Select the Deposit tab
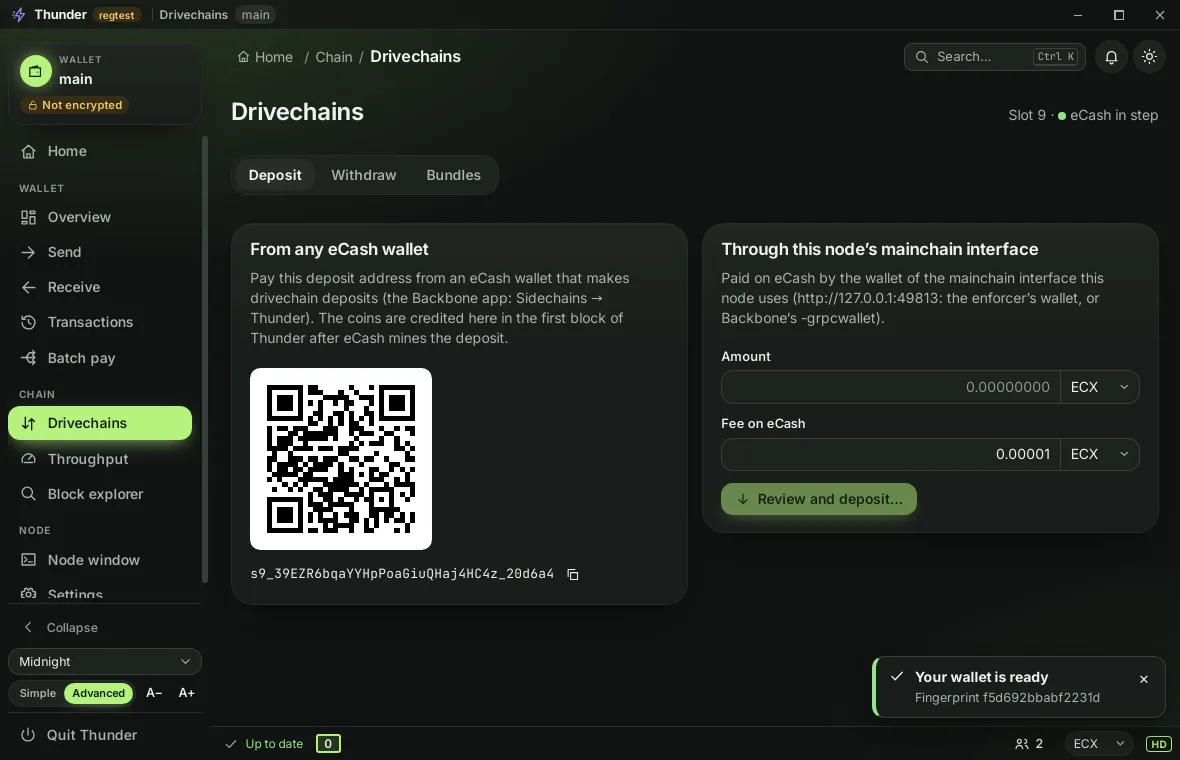This screenshot has height=760, width=1180. 275,175
